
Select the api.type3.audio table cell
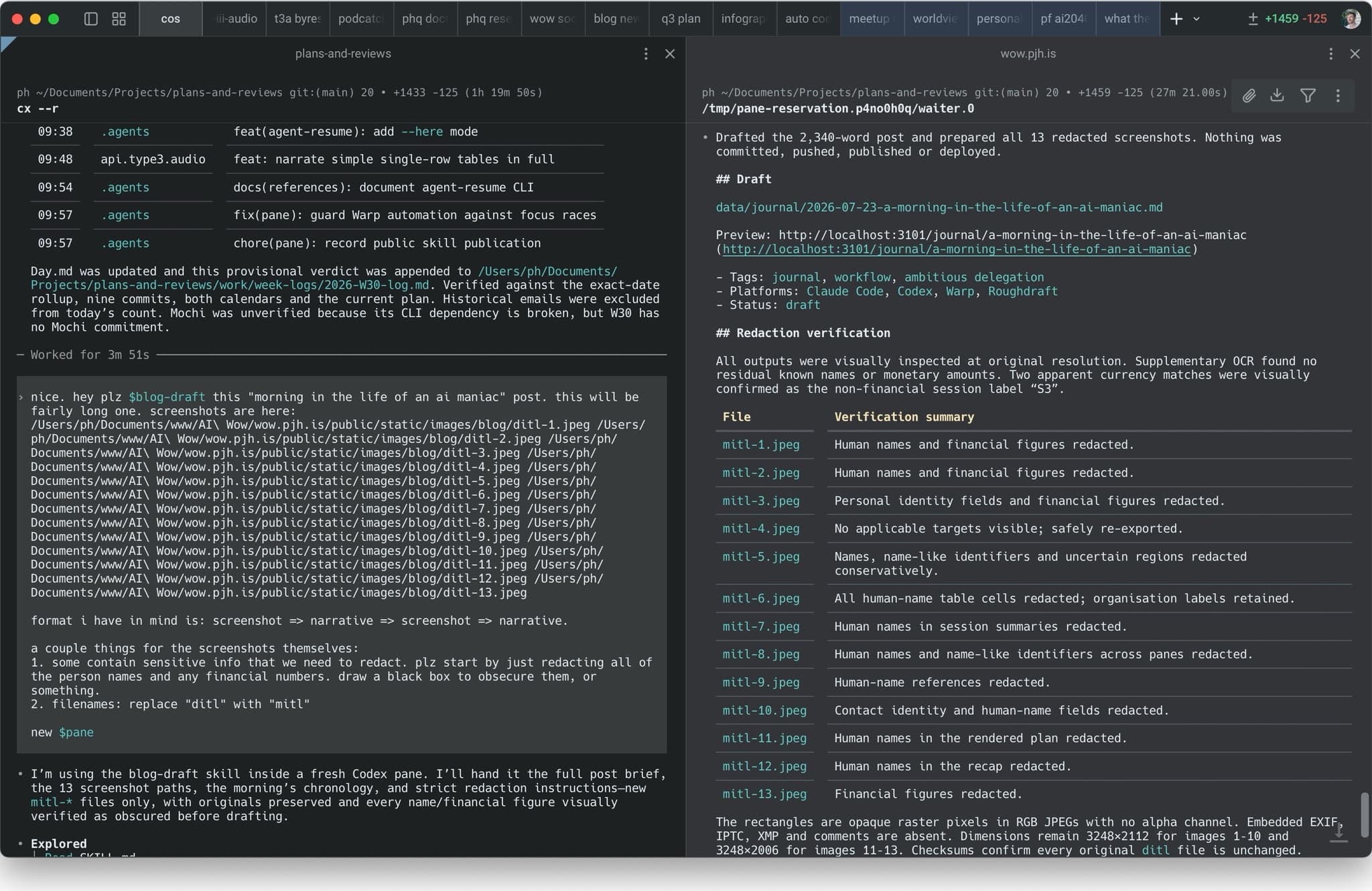pos(153,159)
